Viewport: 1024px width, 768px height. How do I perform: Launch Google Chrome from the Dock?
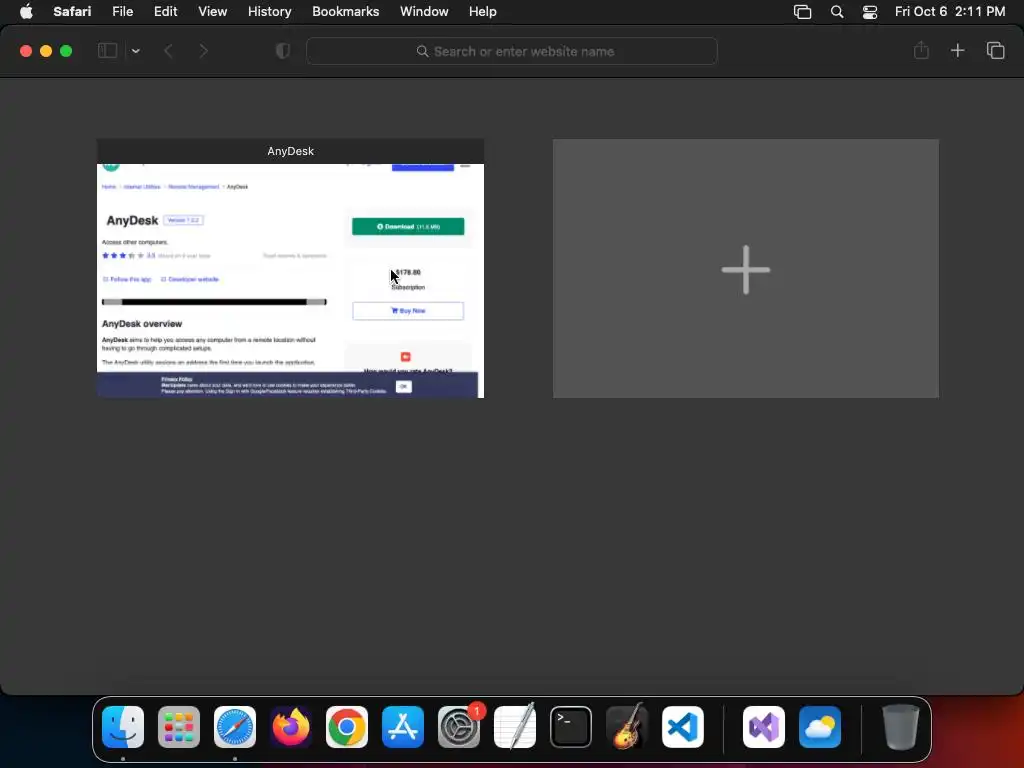click(347, 727)
